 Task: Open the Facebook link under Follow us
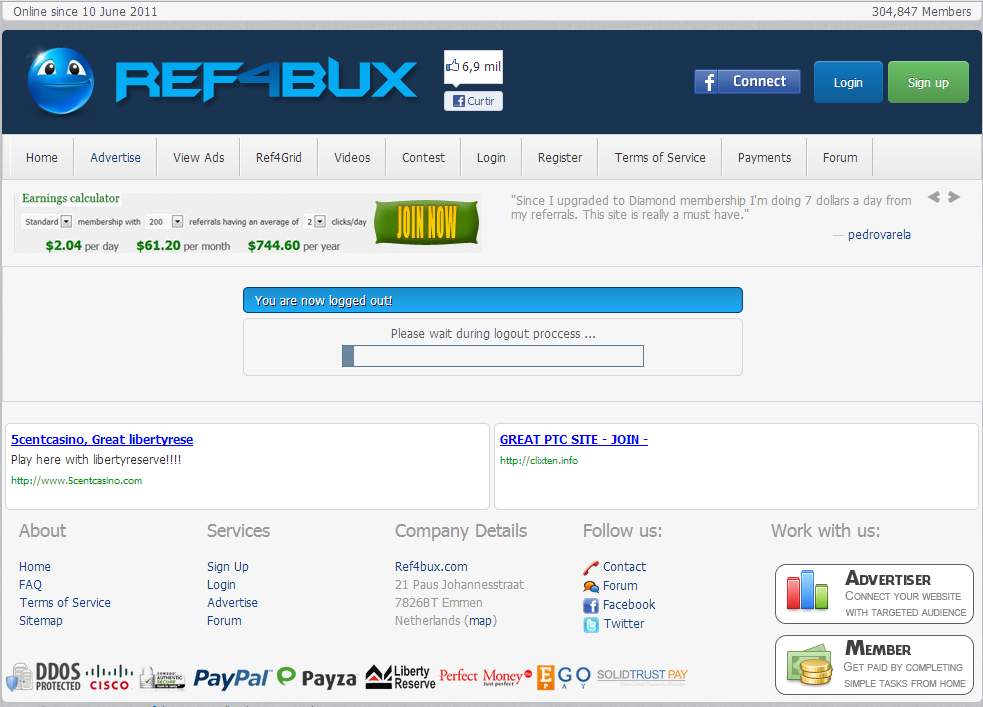tap(629, 605)
